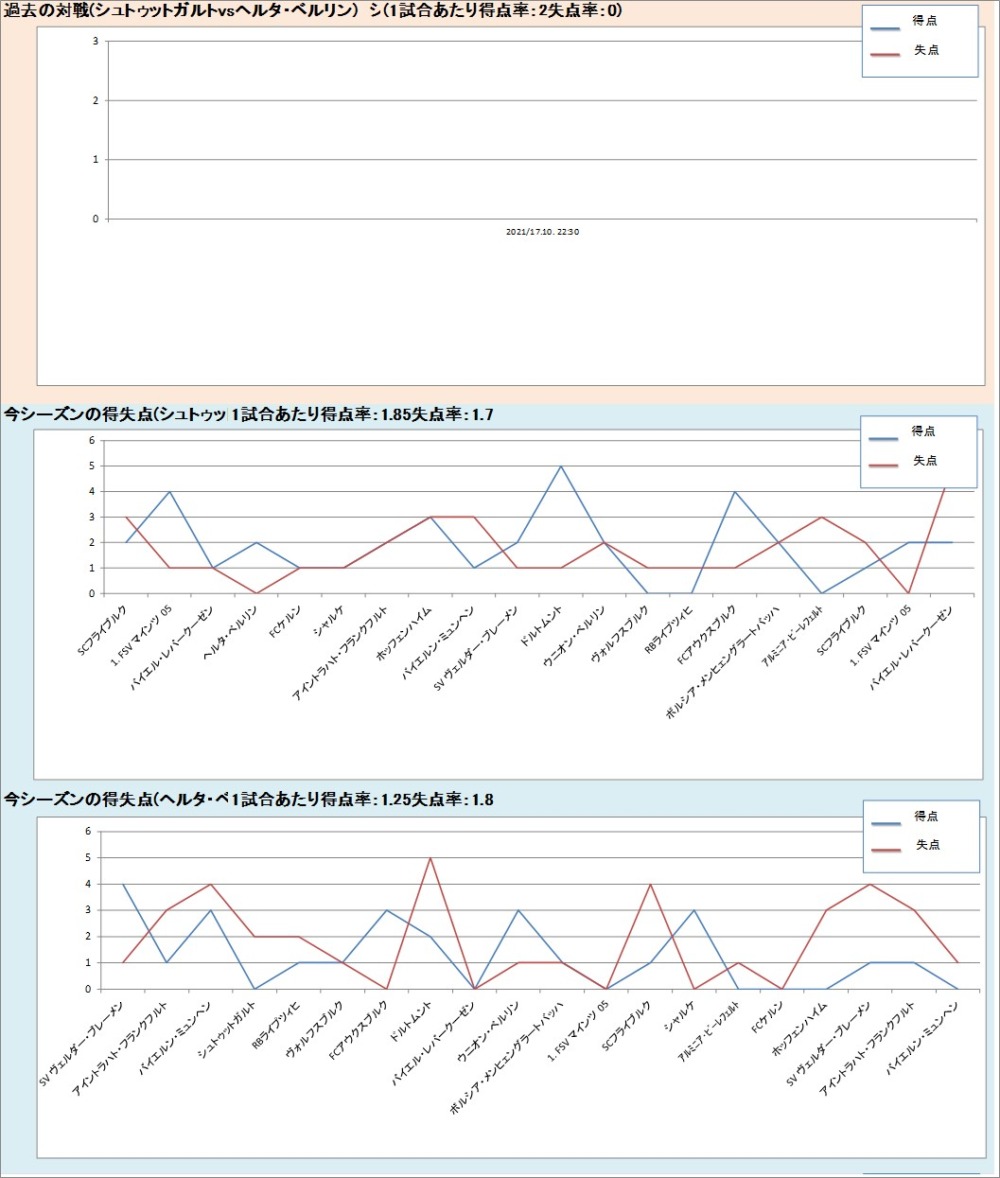Select the 2021/17.10. 22:30 date axis label

click(543, 232)
